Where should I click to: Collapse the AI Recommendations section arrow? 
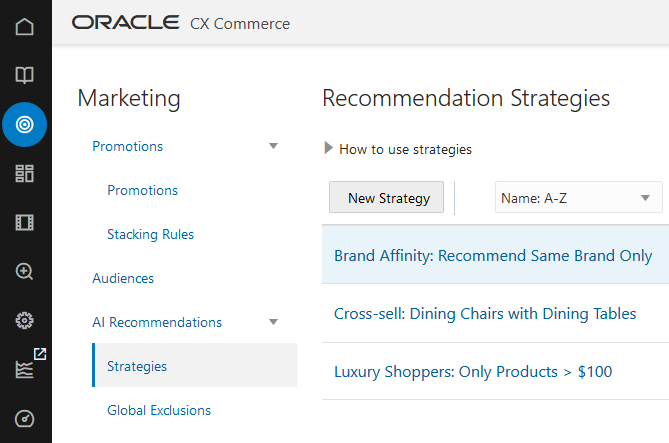pos(273,322)
